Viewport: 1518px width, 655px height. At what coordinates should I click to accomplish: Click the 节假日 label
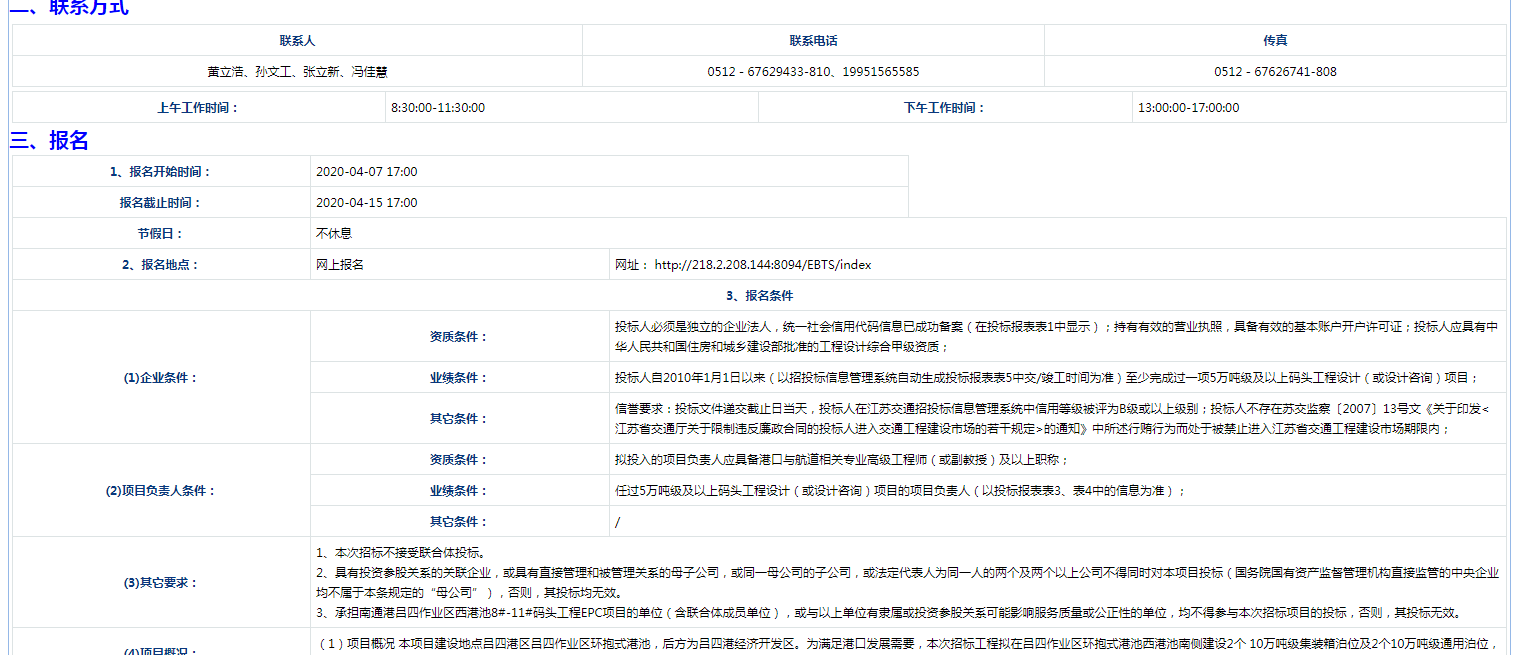(x=161, y=234)
